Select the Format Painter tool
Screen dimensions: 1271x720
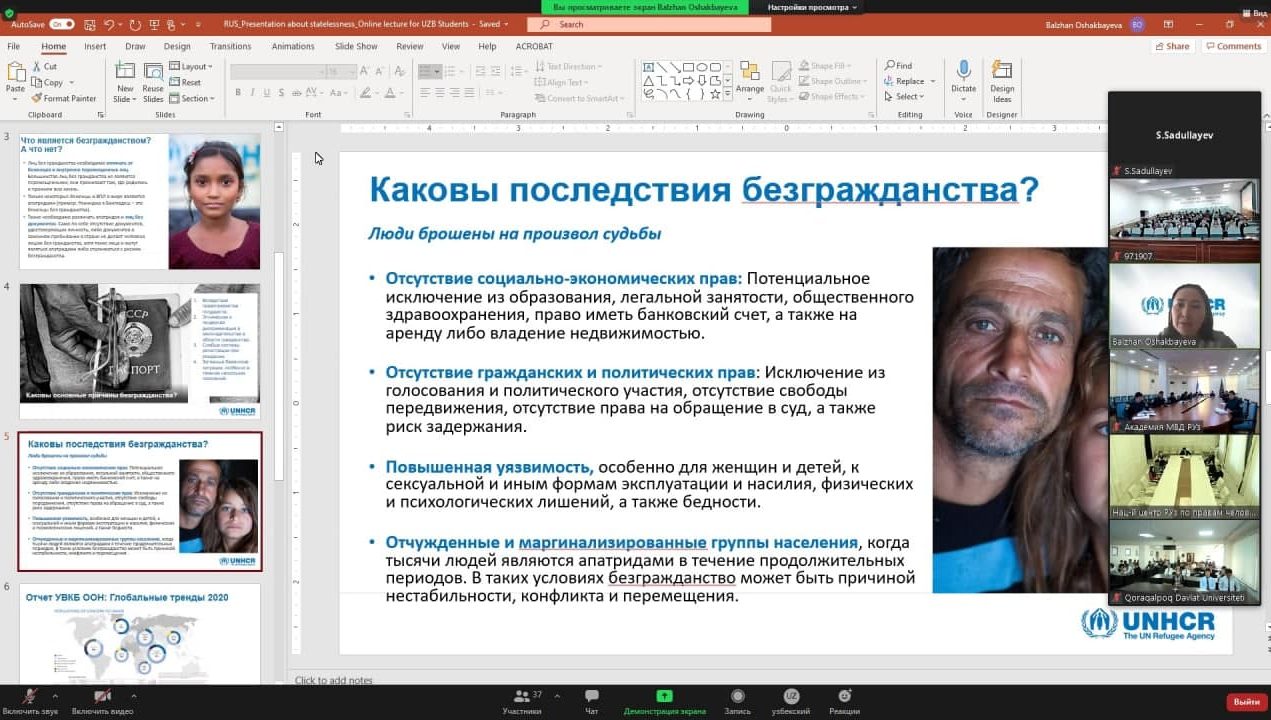64,99
